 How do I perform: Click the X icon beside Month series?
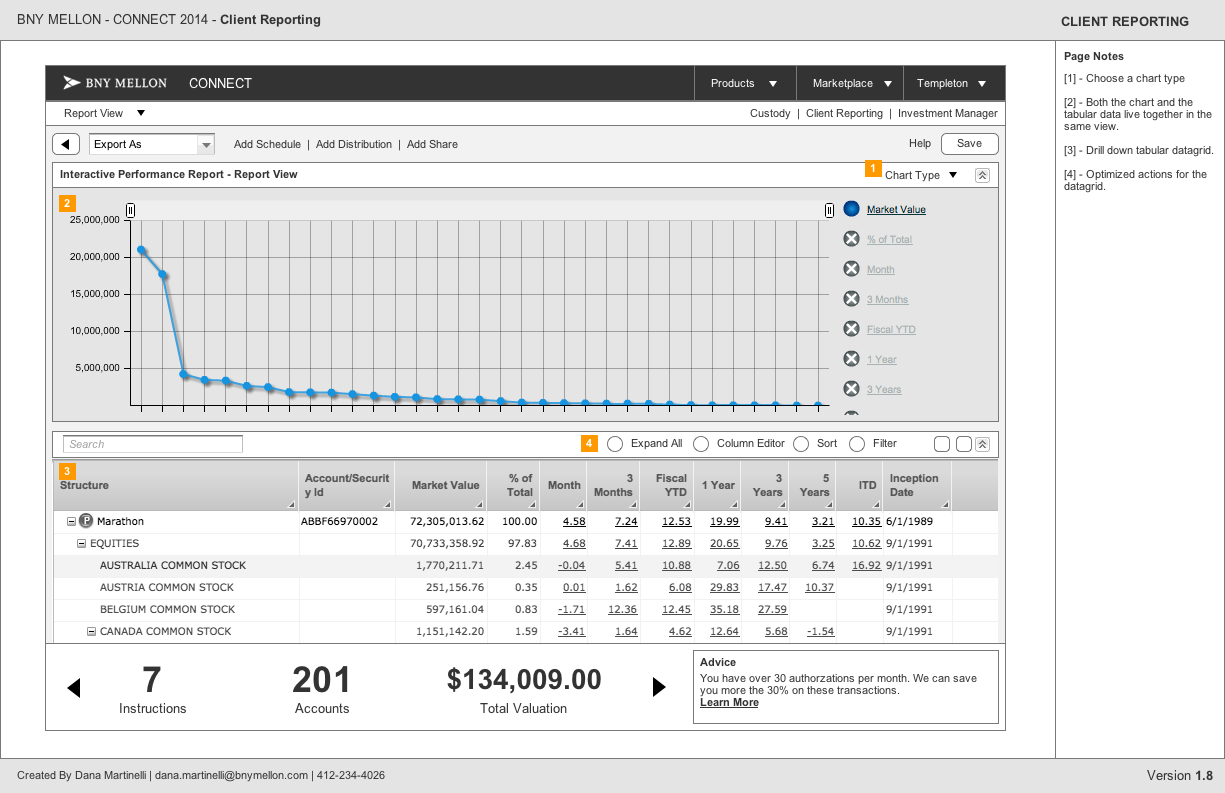851,269
